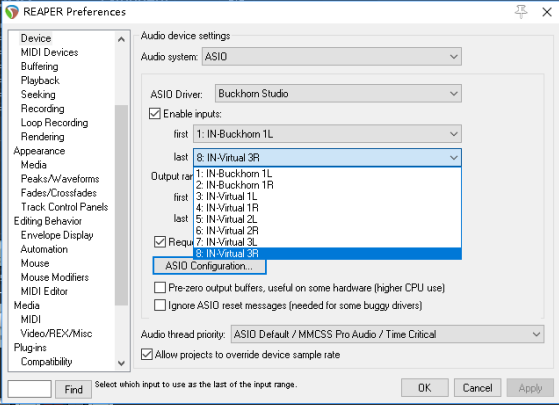Viewport: 559px width, 405px height.
Task: Choose 3: IN-Virtual 1L from the list
Action: [x=327, y=196]
